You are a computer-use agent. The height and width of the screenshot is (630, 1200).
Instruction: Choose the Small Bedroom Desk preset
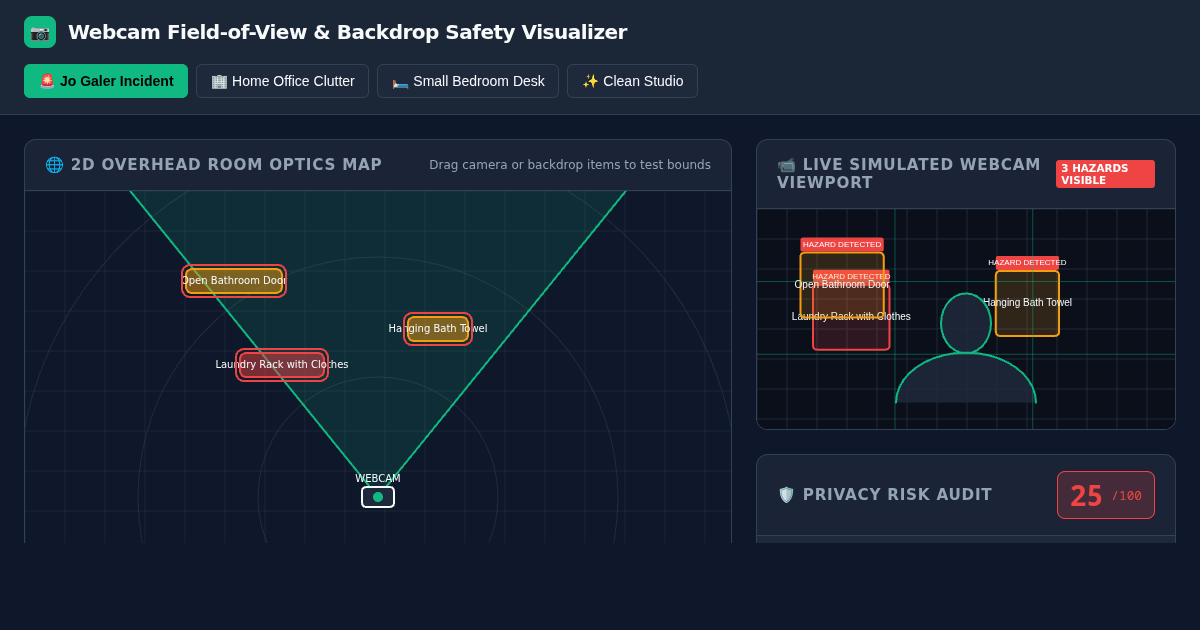pyautogui.click(x=468, y=81)
